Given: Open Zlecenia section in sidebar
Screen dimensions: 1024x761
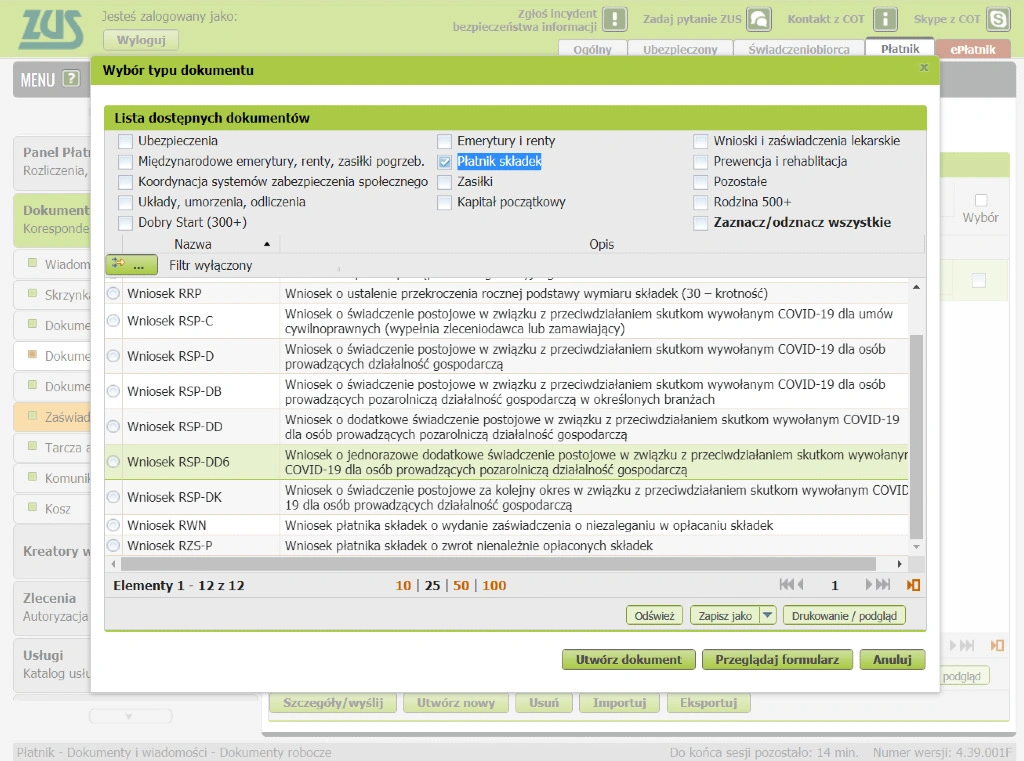Looking at the screenshot, I should pos(52,606).
